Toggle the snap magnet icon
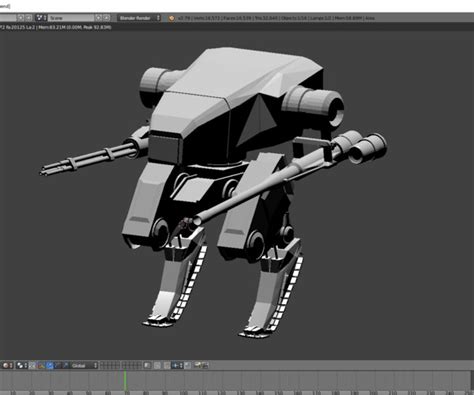The image size is (474, 395). tap(166, 365)
